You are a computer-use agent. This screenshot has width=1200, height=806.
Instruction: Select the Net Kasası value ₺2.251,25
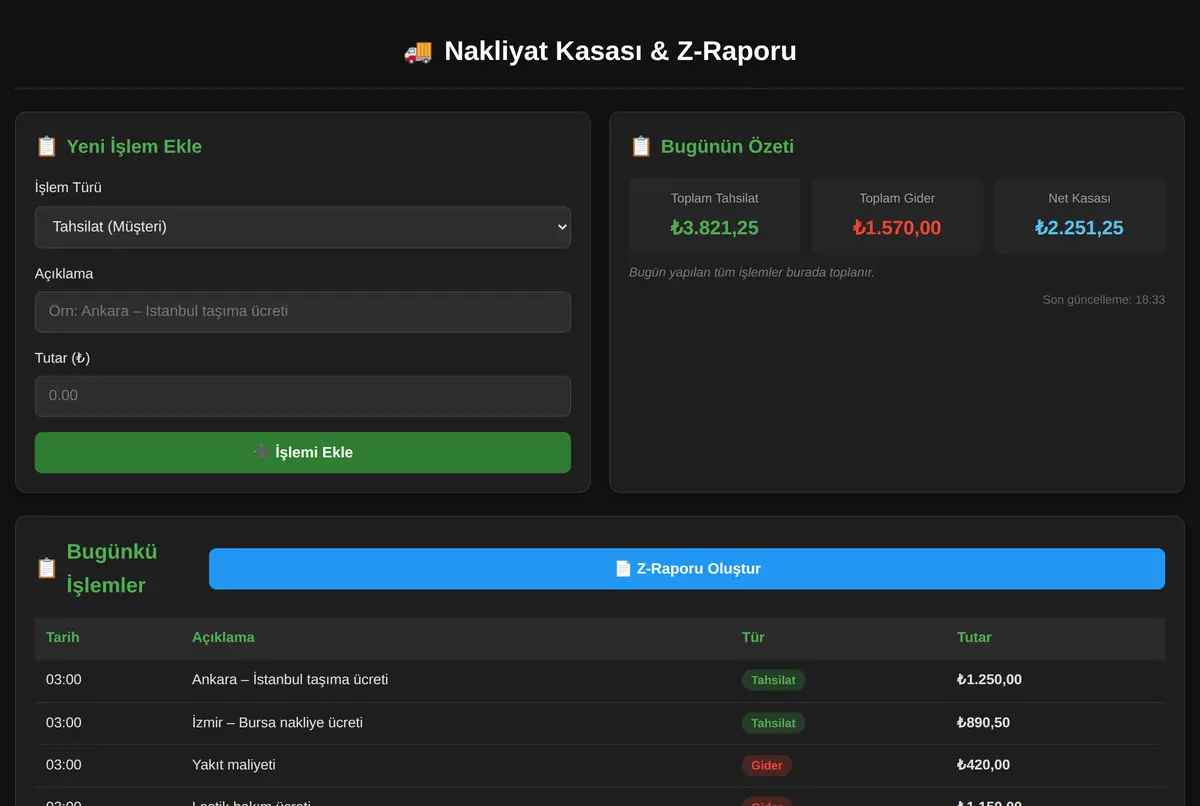pyautogui.click(x=1079, y=228)
